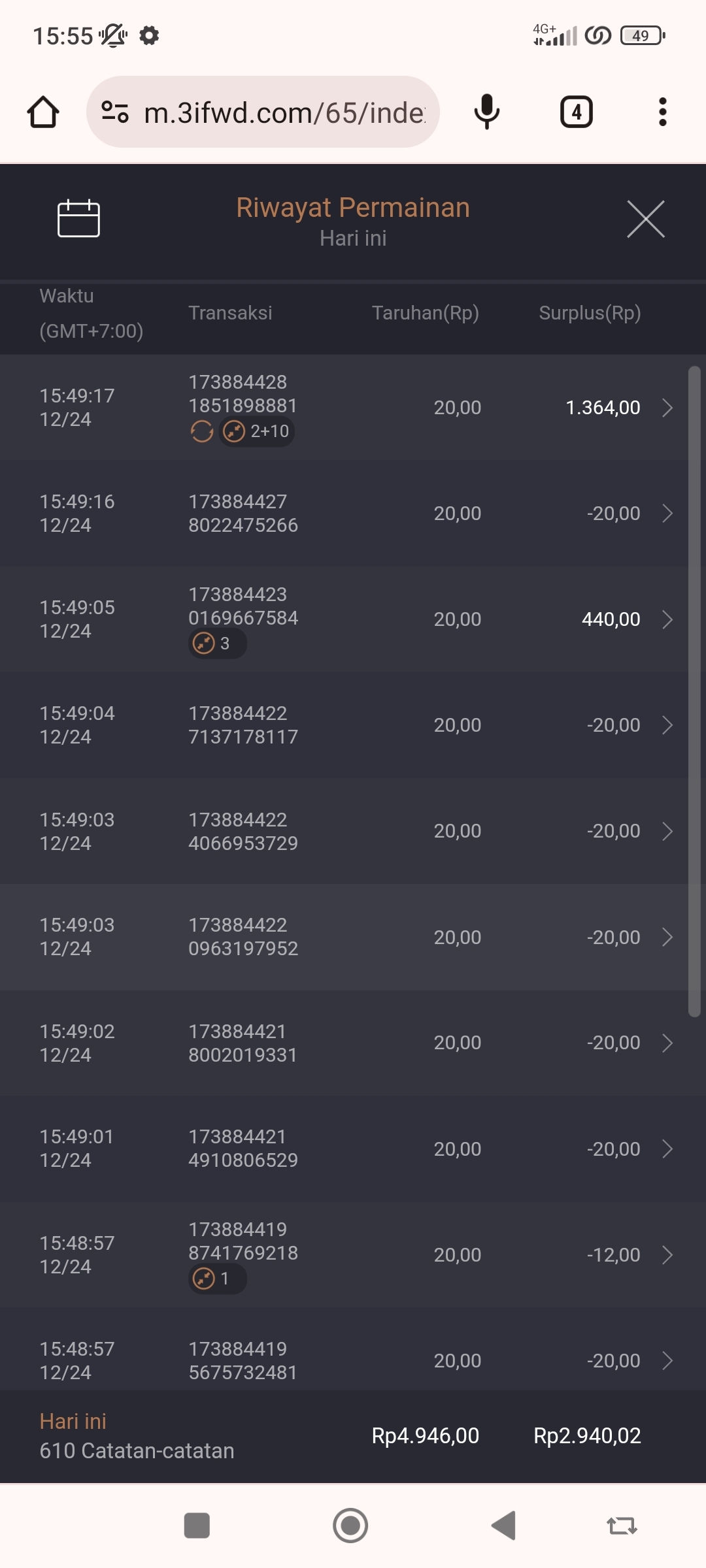Expand details of the 1.364,00 surplus row
The height and width of the screenshot is (1568, 706).
pyautogui.click(x=667, y=408)
